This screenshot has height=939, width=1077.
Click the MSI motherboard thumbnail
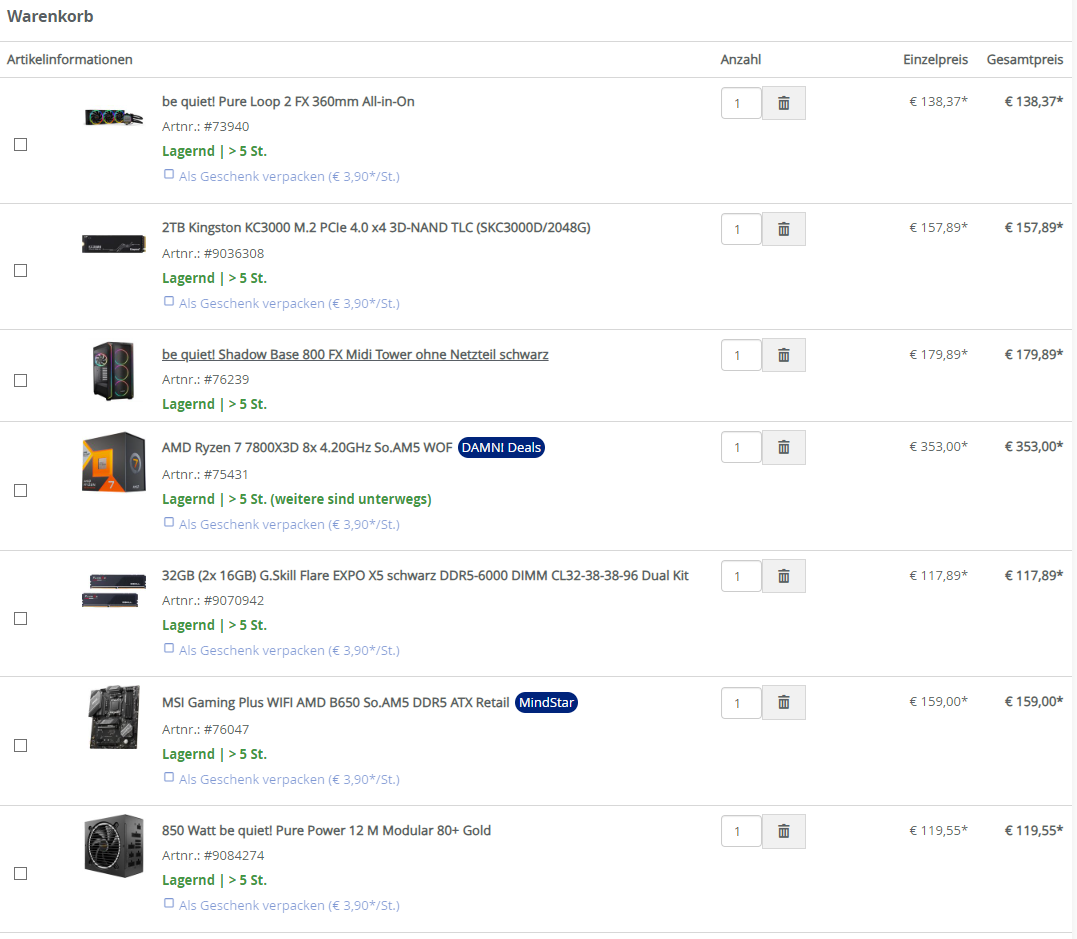coord(115,717)
